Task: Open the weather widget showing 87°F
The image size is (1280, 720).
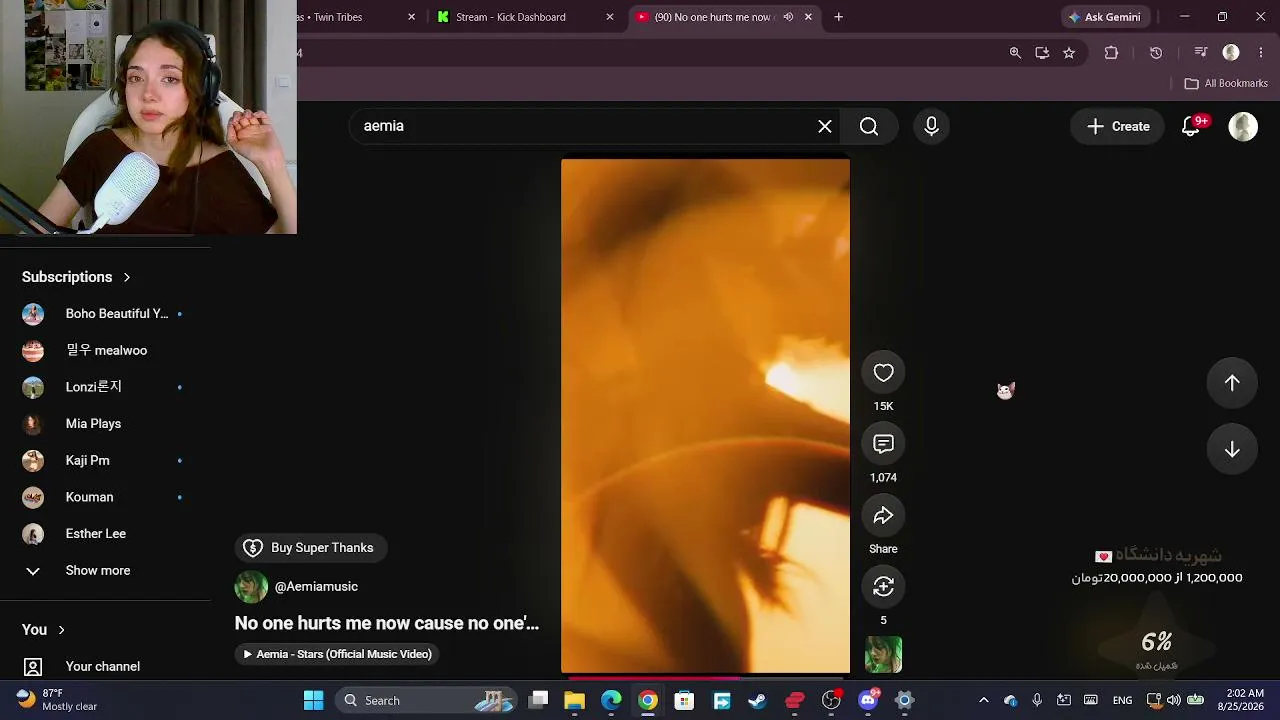Action: [58, 700]
